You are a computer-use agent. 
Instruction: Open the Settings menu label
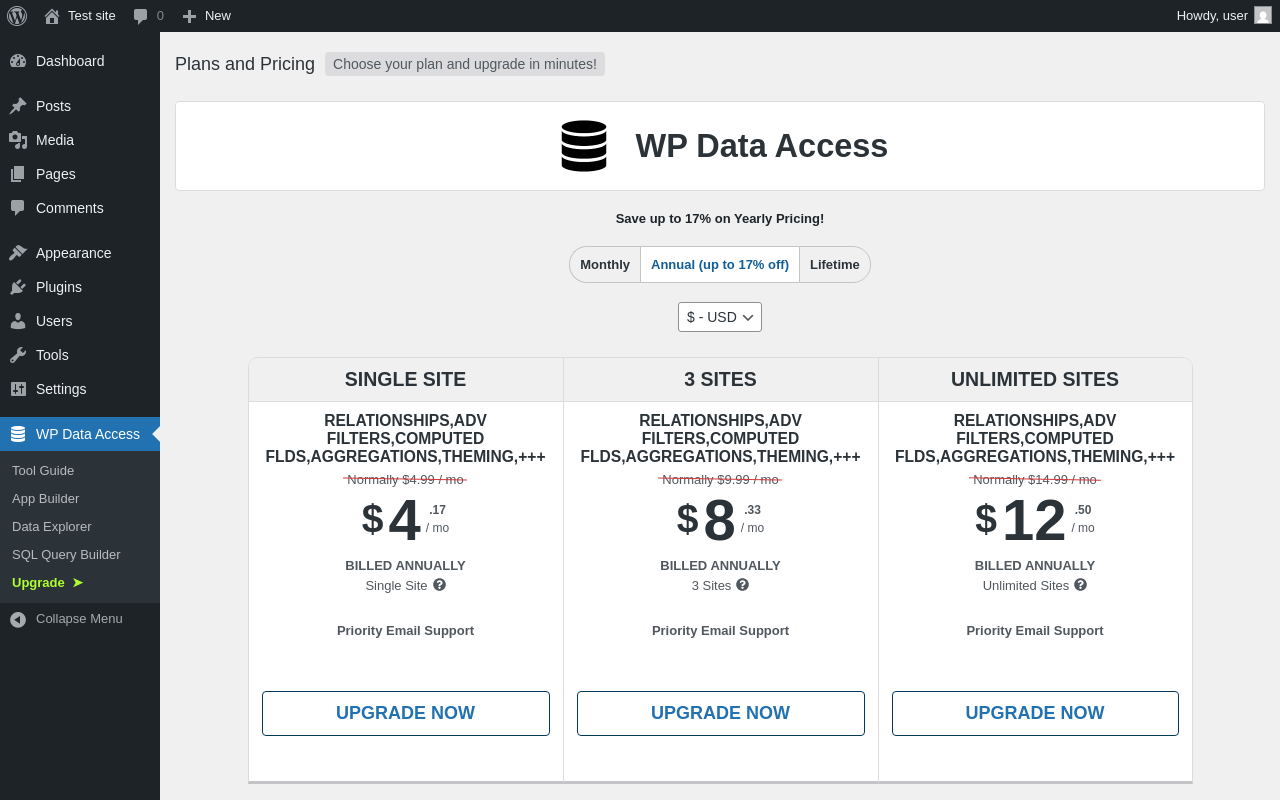pyautogui.click(x=61, y=389)
